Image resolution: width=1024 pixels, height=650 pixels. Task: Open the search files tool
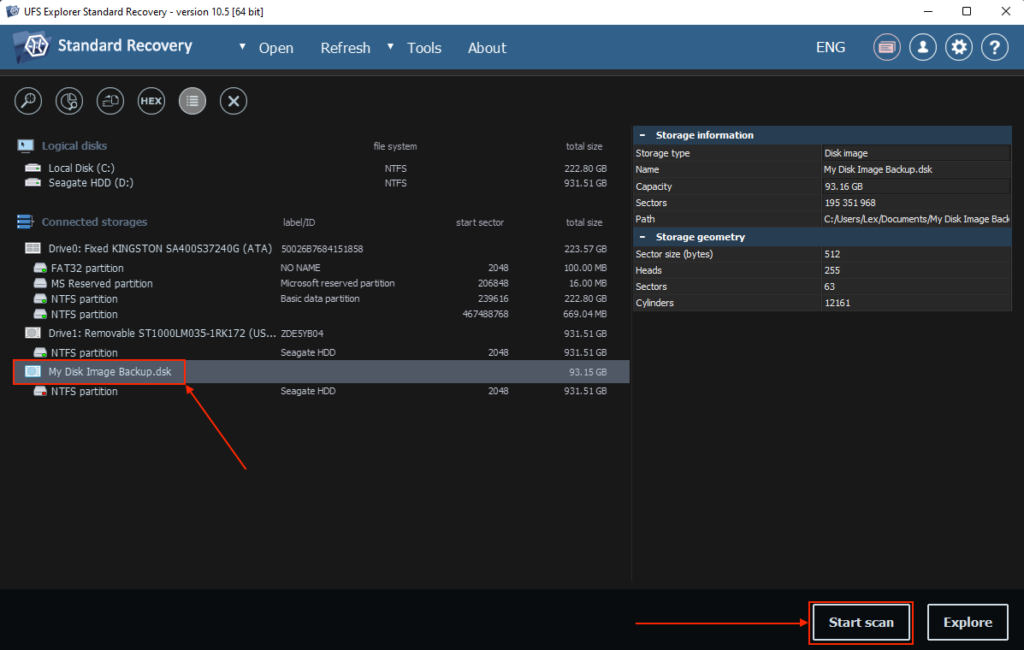27,101
